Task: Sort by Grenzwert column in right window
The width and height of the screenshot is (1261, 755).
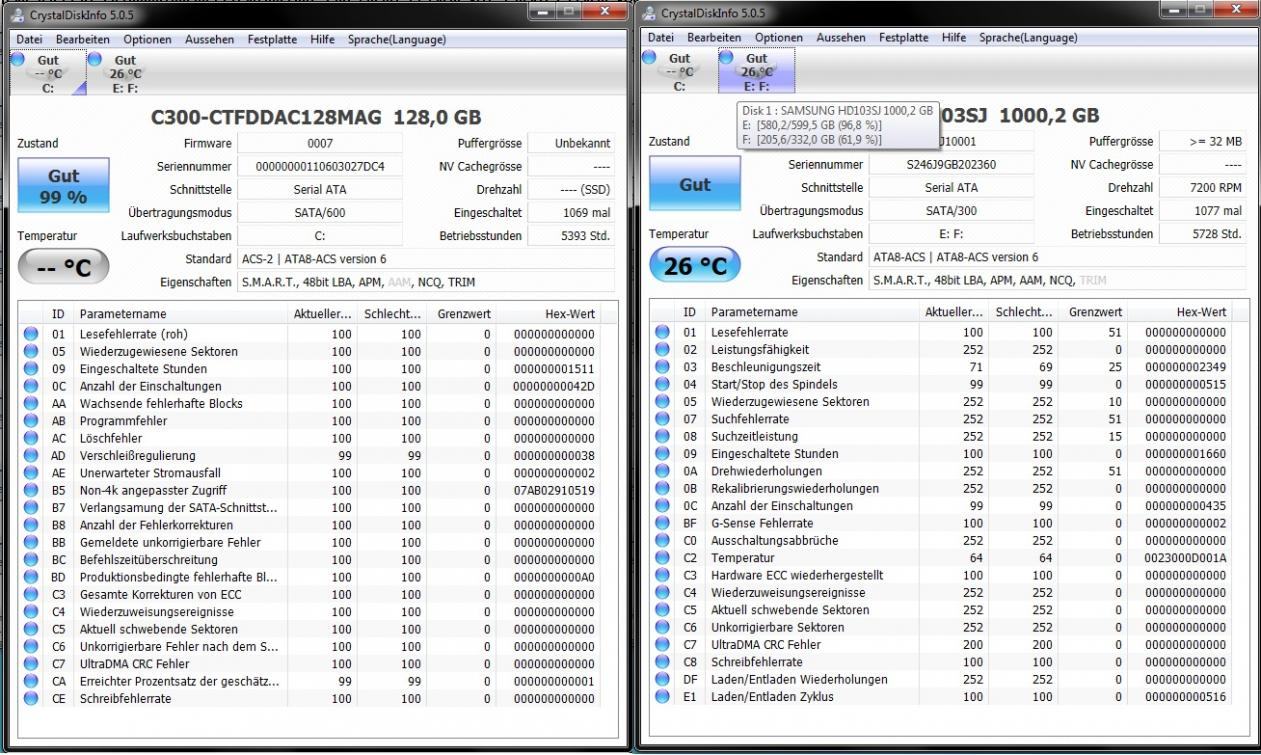Action: (x=1093, y=313)
